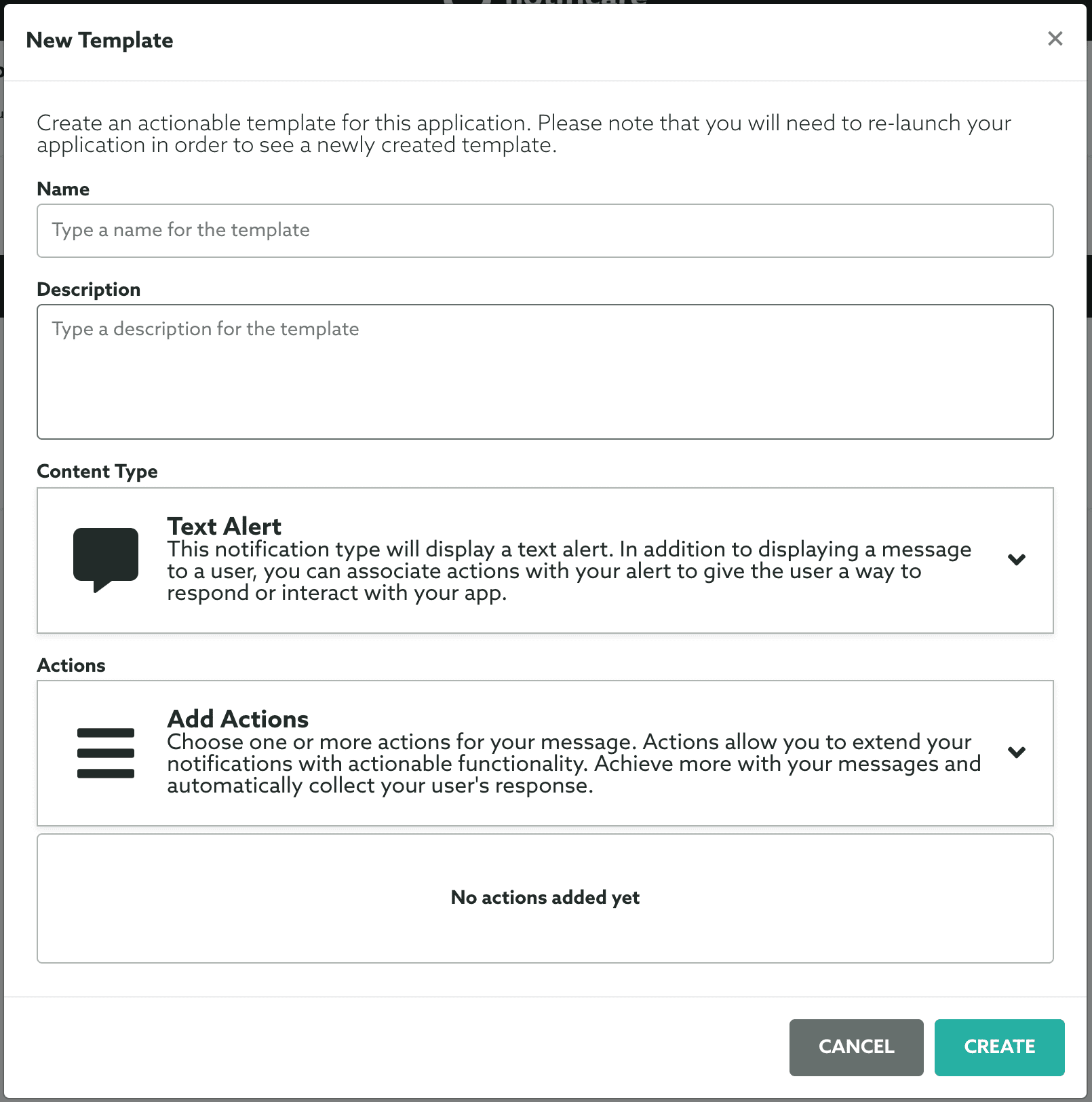Viewport: 1092px width, 1102px height.
Task: Click the Actions section header label
Action: (x=71, y=665)
